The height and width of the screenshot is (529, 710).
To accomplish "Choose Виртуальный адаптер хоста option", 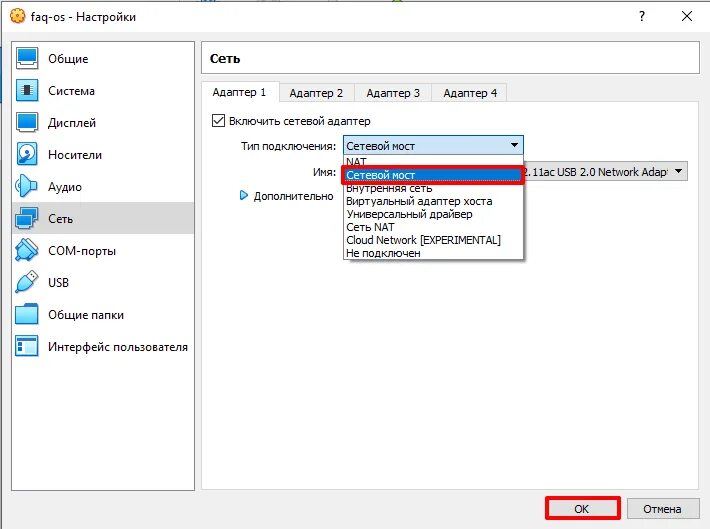I will [x=433, y=201].
